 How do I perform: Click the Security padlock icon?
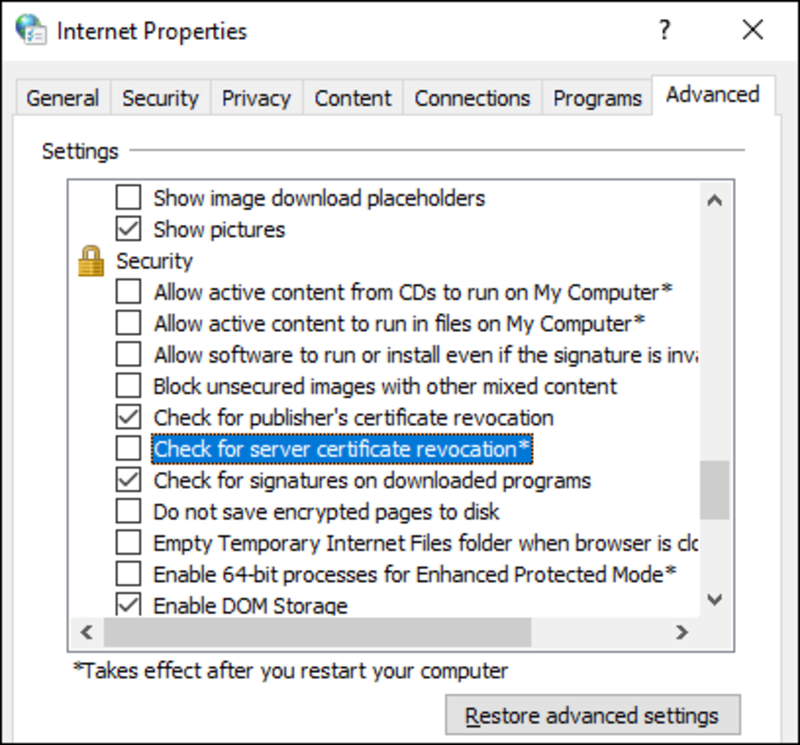(91, 262)
